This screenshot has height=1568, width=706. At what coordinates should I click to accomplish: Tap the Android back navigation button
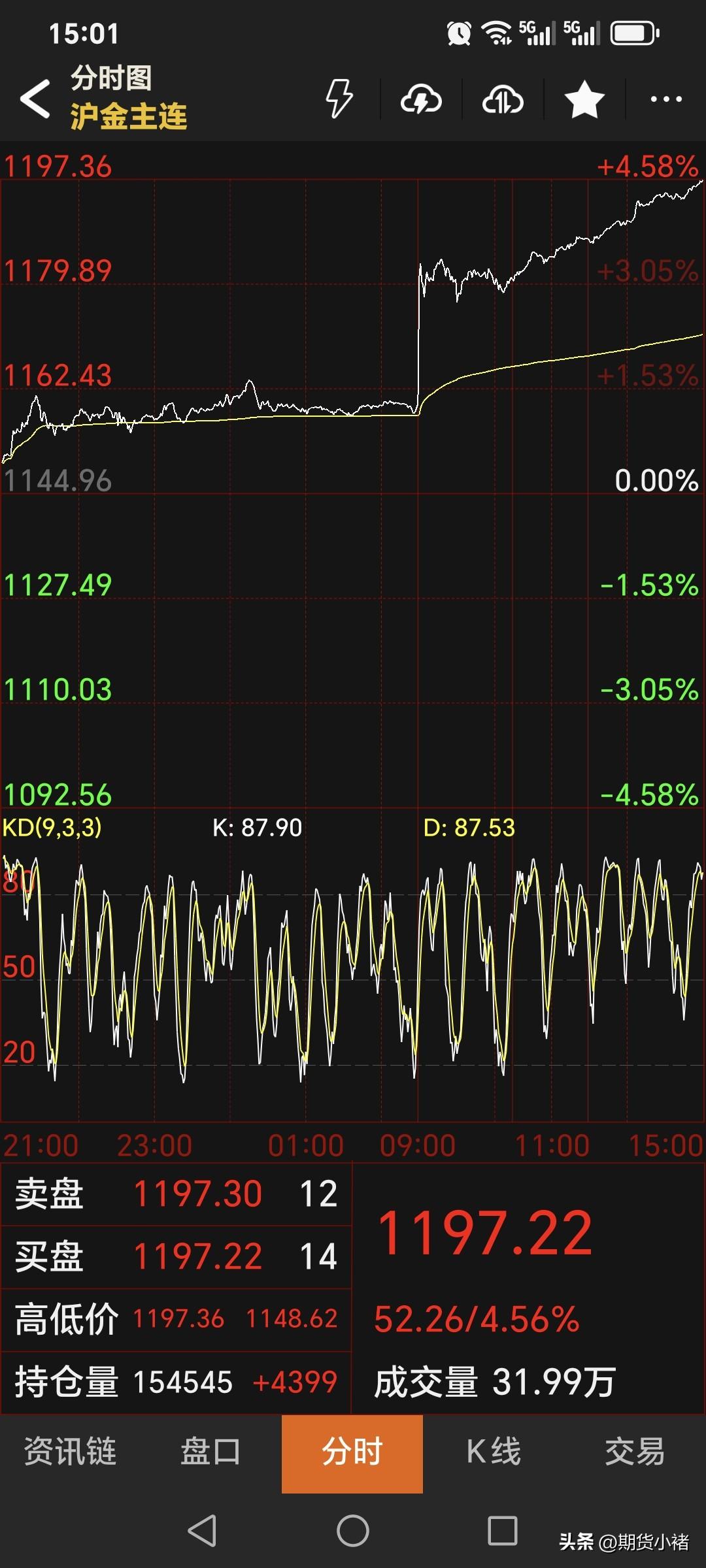point(202,1531)
